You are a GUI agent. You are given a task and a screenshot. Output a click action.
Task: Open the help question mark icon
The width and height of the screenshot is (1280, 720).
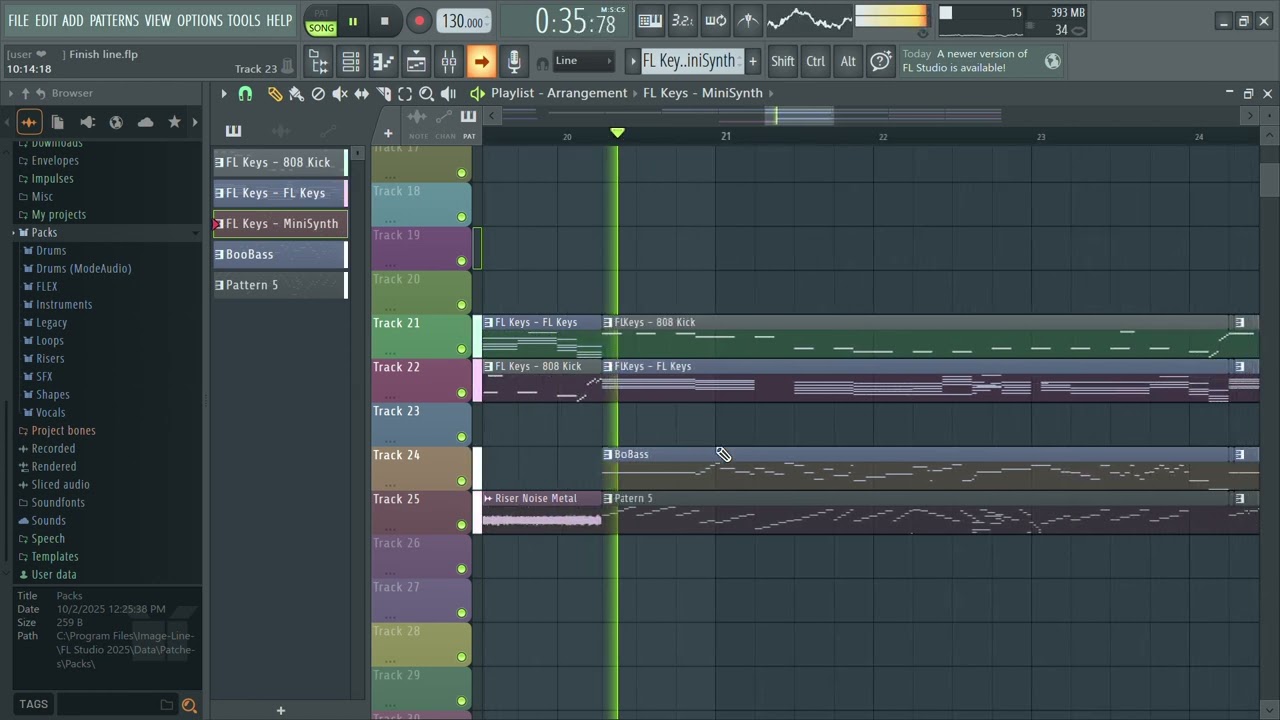(x=880, y=61)
